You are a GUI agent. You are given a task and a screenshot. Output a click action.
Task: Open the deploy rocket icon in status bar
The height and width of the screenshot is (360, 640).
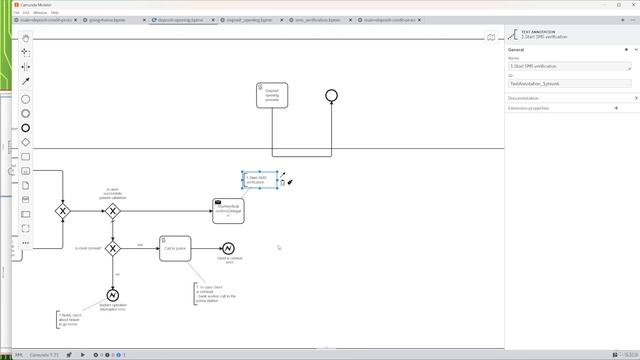[x=69, y=355]
